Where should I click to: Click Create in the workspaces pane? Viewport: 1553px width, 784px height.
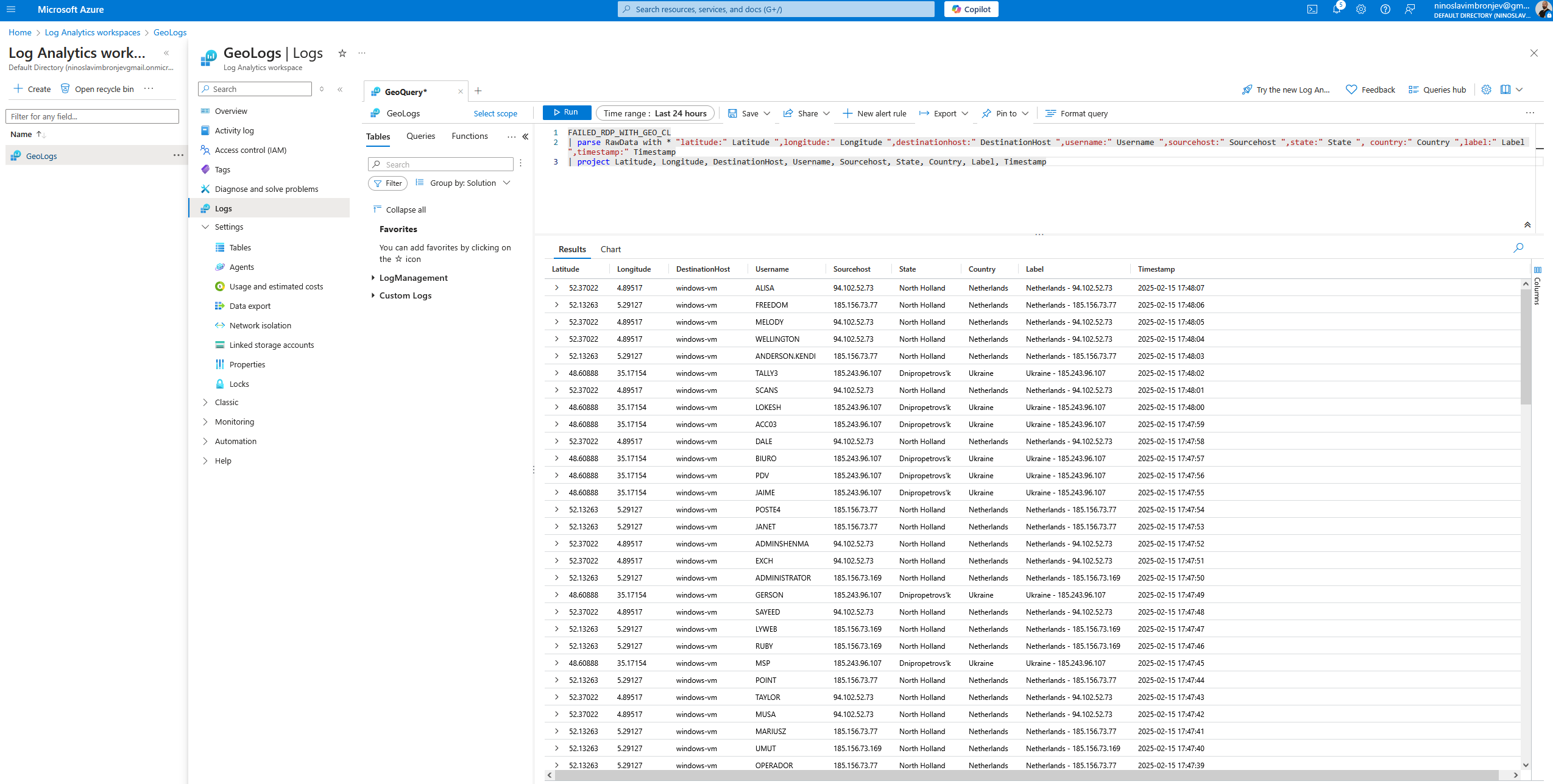32,89
